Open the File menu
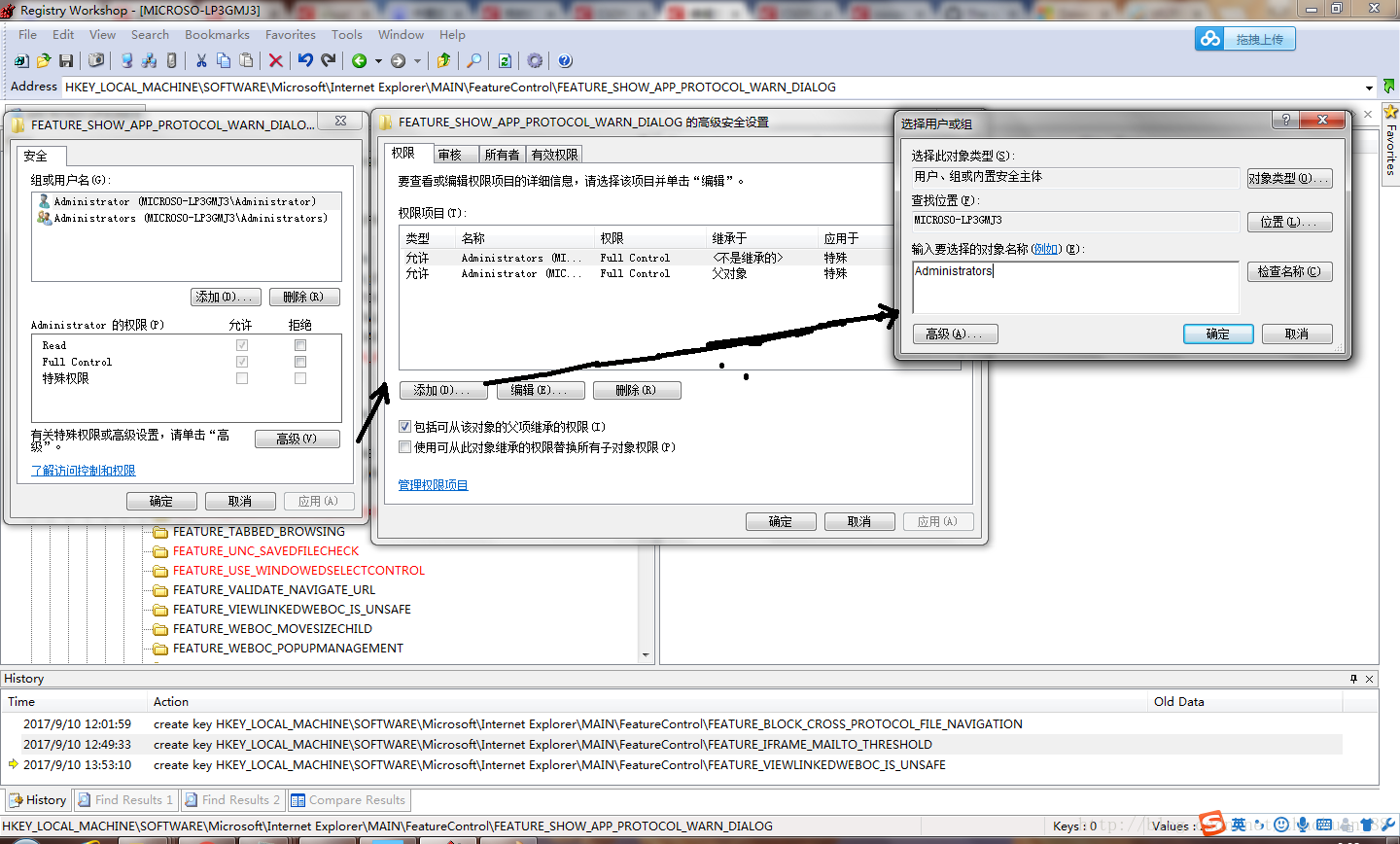1400x844 pixels. tap(27, 35)
